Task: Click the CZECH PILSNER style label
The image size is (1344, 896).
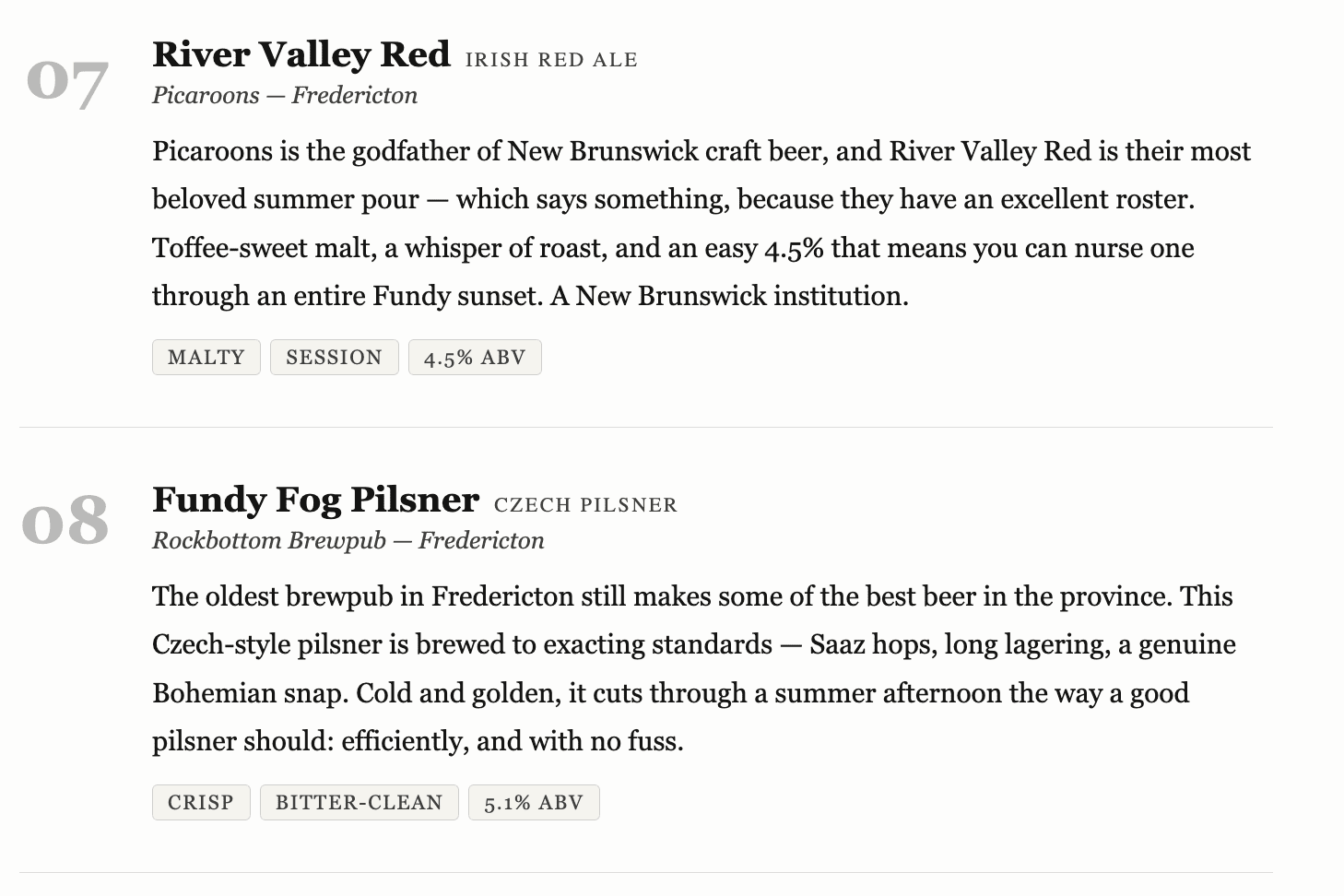Action: coord(585,505)
